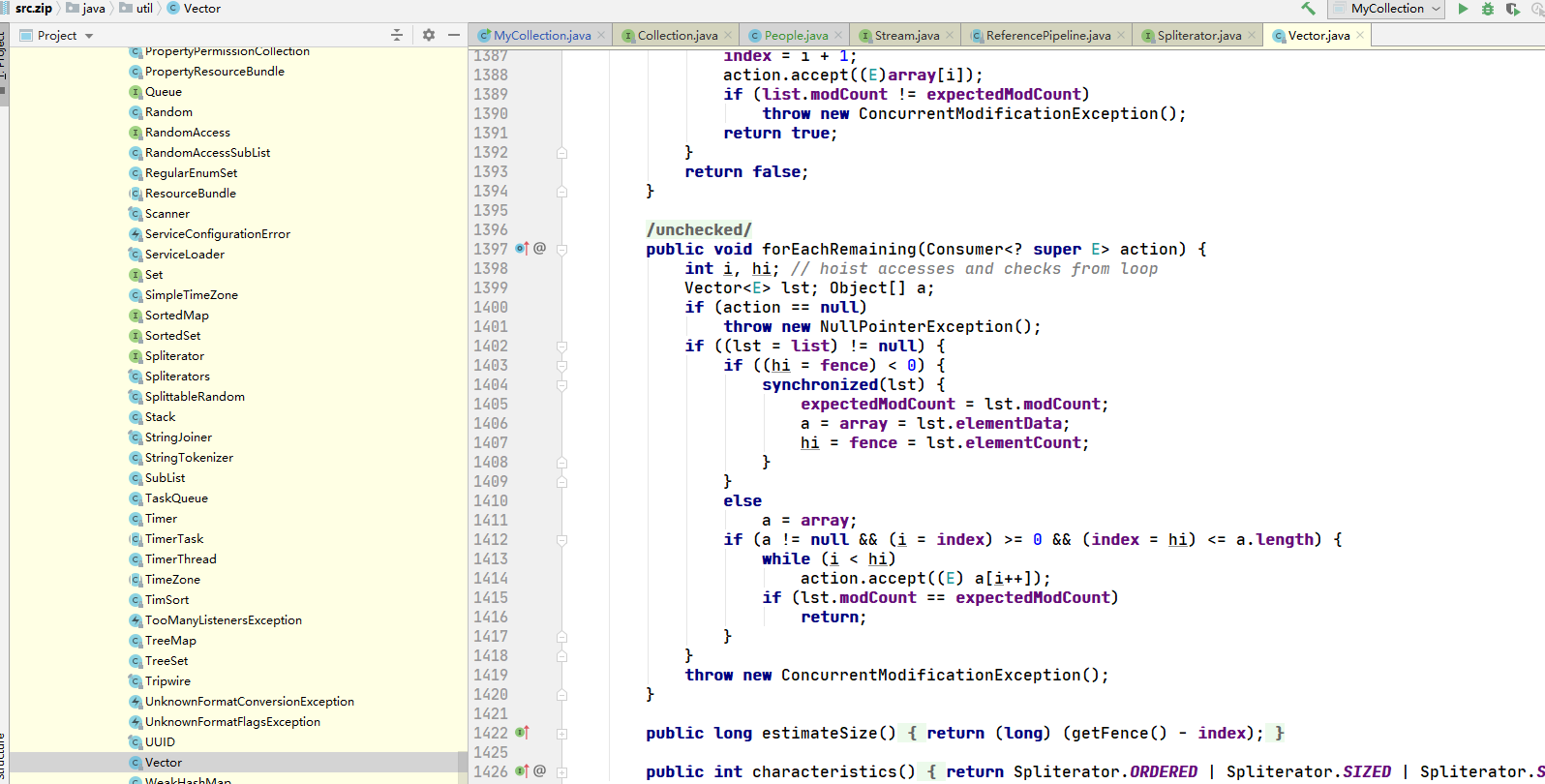Select Stack in the project tree
The height and width of the screenshot is (784, 1545).
tap(160, 417)
